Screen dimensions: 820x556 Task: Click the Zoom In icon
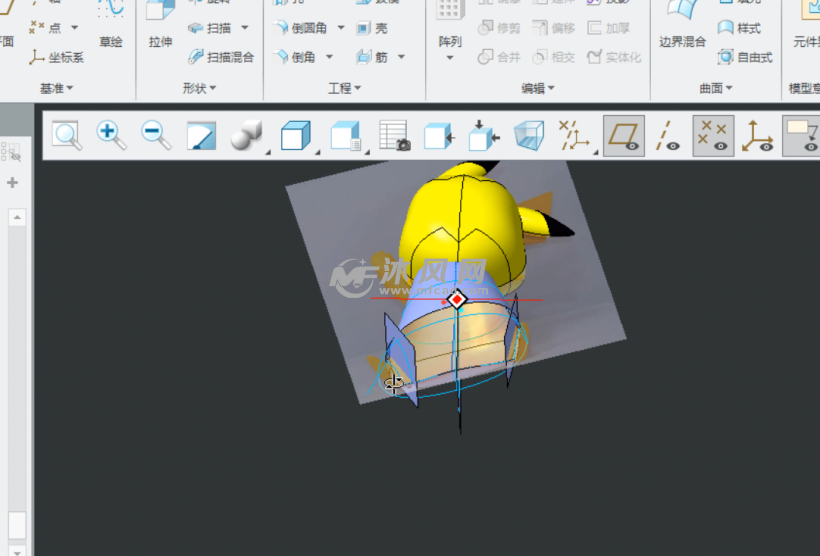[x=111, y=136]
